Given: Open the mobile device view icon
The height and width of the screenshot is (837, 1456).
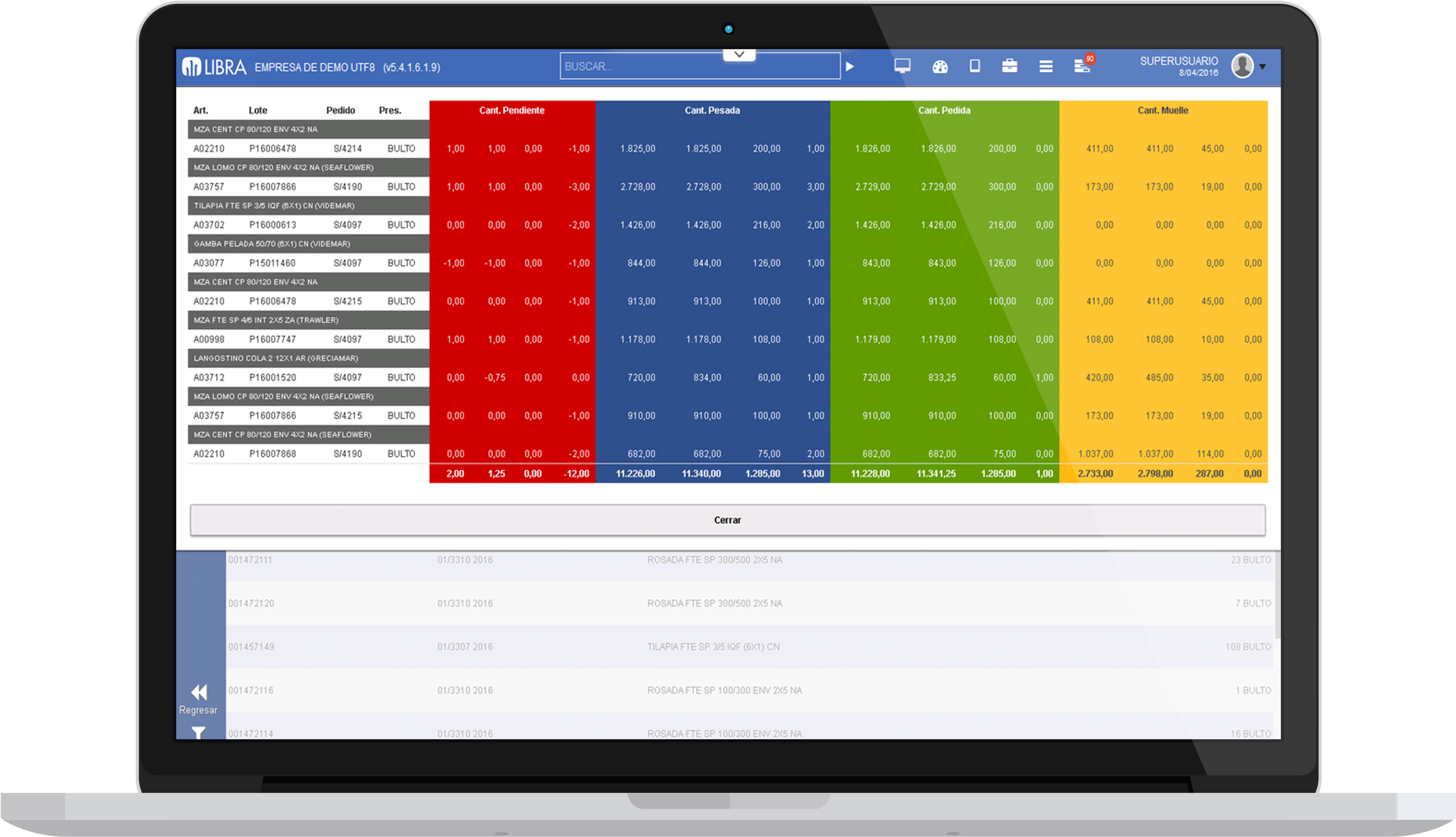Looking at the screenshot, I should [x=975, y=66].
